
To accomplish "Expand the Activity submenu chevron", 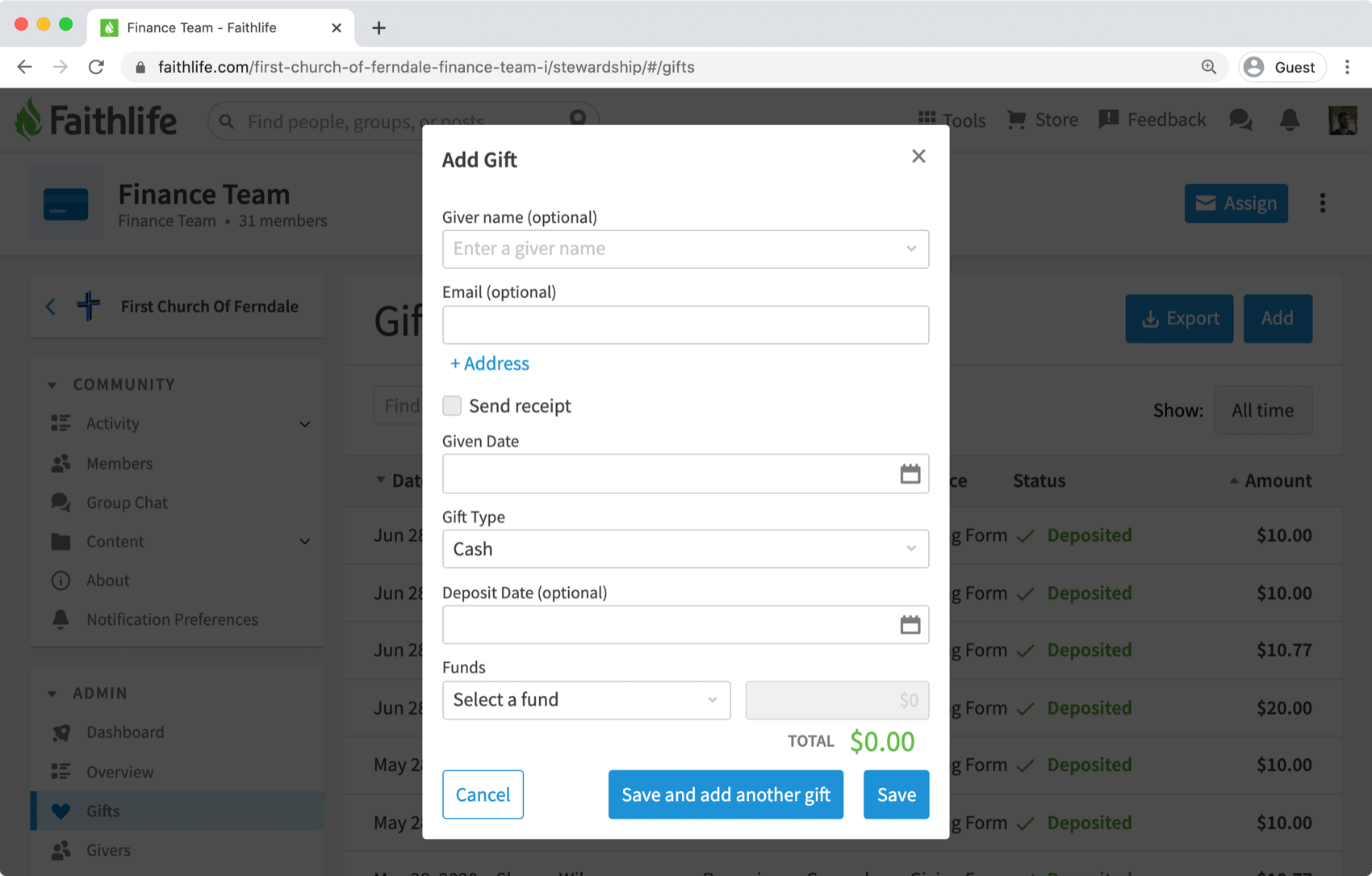I will (305, 424).
